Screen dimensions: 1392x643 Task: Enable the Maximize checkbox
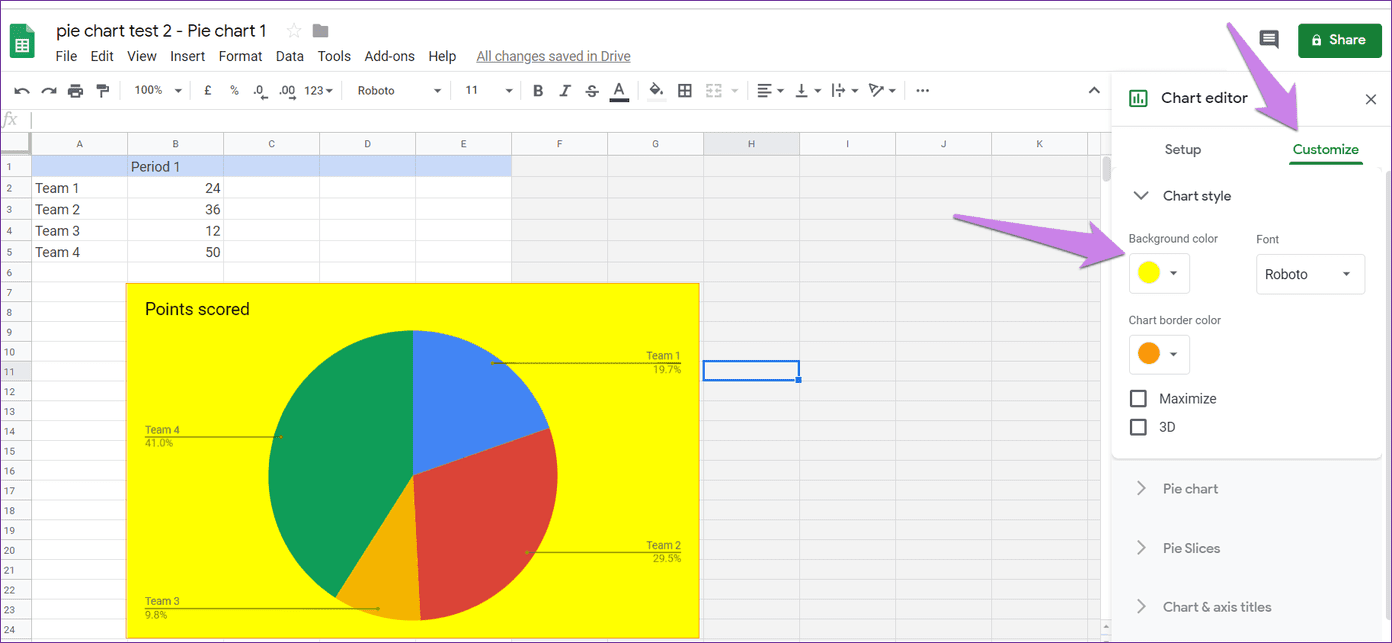tap(1138, 399)
